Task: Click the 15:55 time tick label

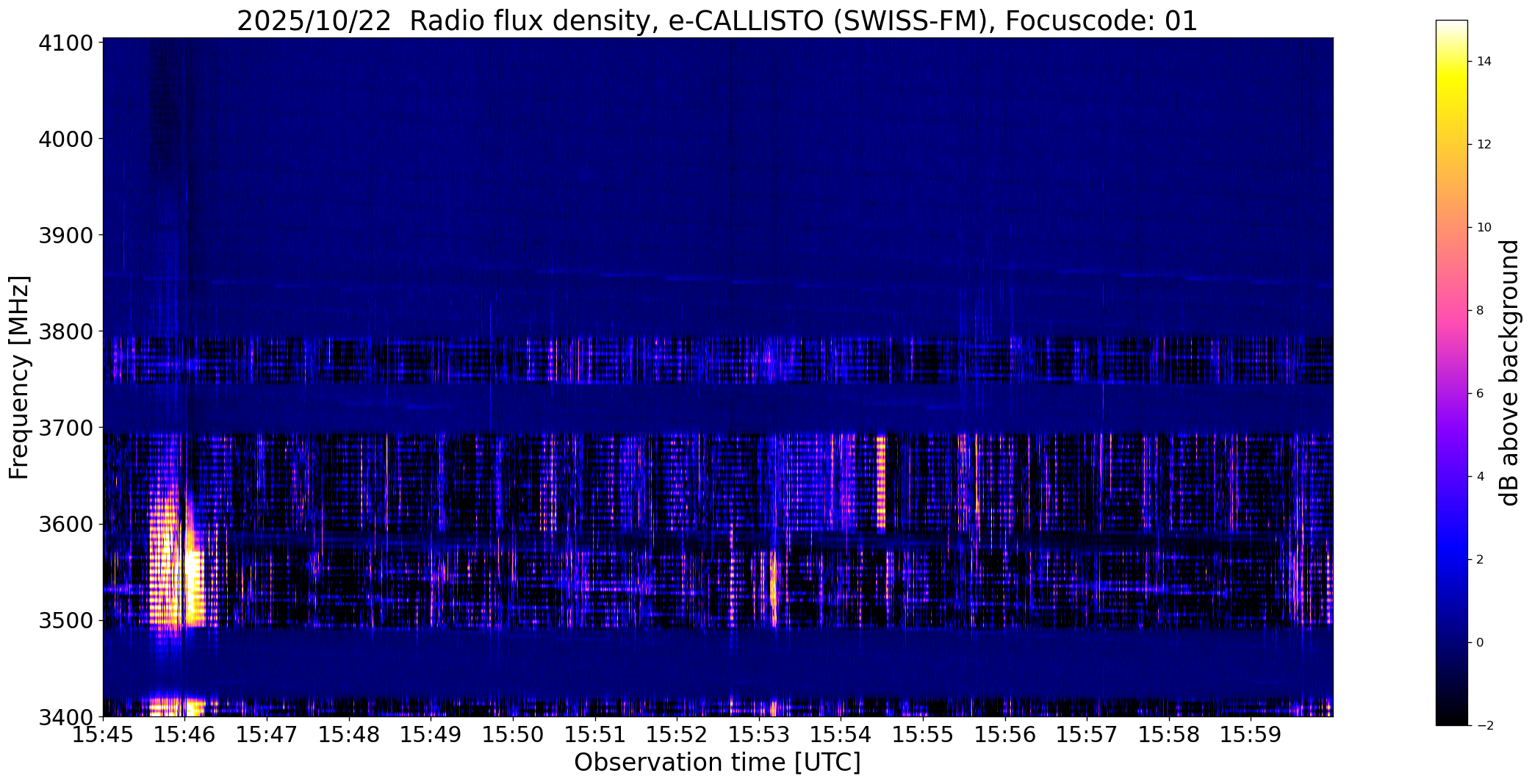Action: coord(923,735)
